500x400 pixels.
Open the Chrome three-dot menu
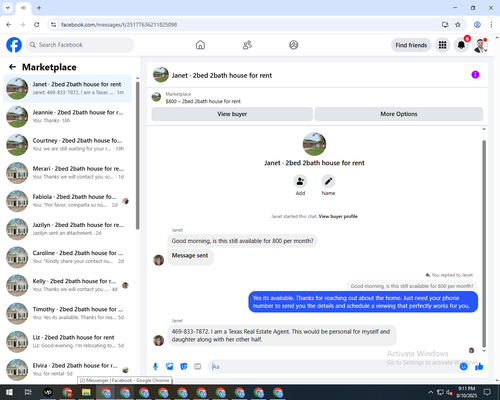(491, 24)
